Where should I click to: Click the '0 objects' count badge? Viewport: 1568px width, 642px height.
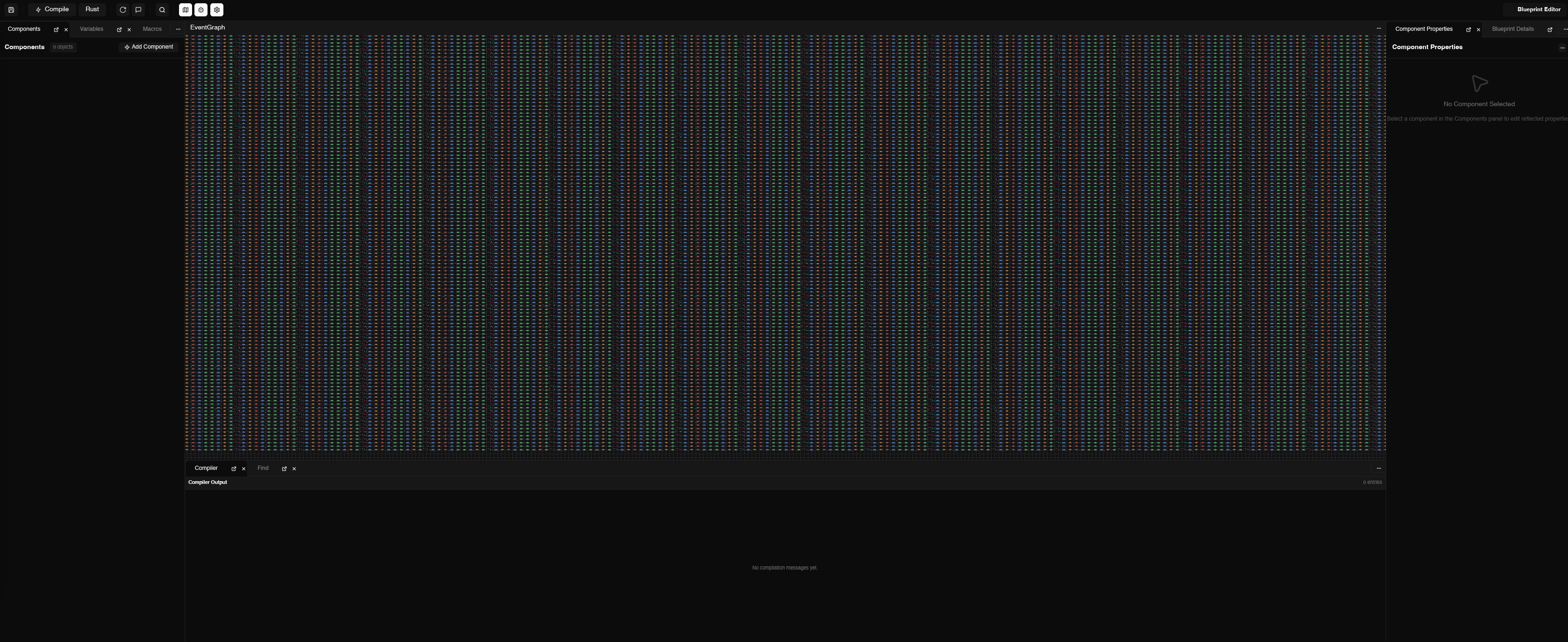coord(63,47)
